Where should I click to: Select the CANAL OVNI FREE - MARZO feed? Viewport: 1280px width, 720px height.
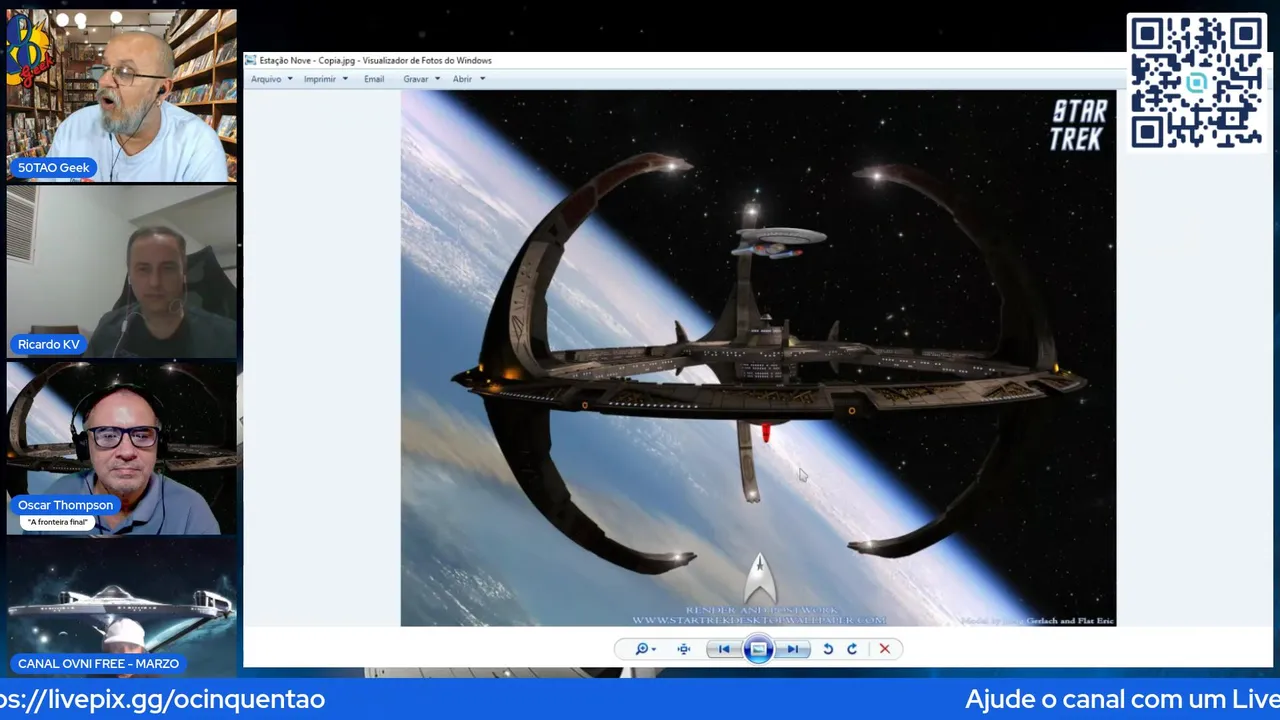pos(122,608)
